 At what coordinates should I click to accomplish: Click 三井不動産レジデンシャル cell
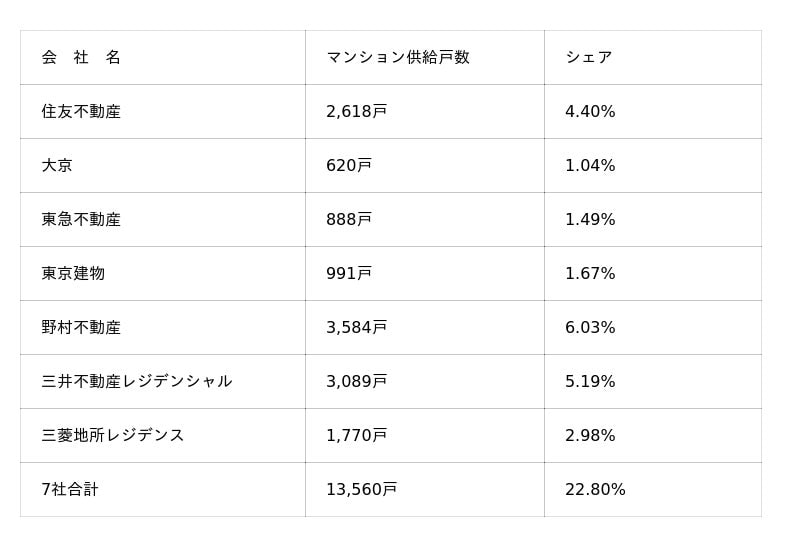click(137, 382)
